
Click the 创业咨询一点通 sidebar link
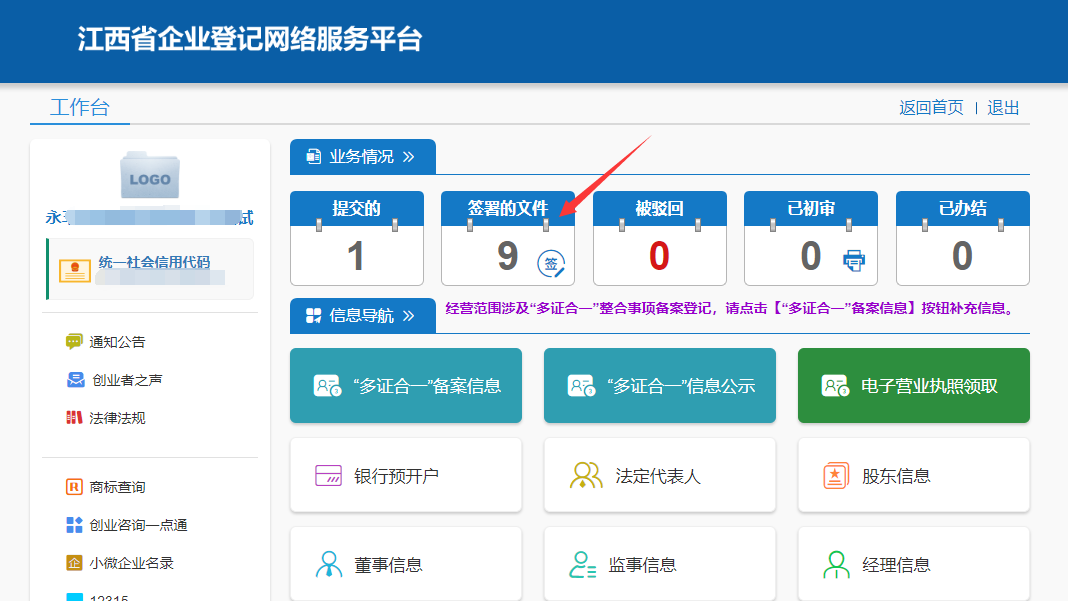138,525
